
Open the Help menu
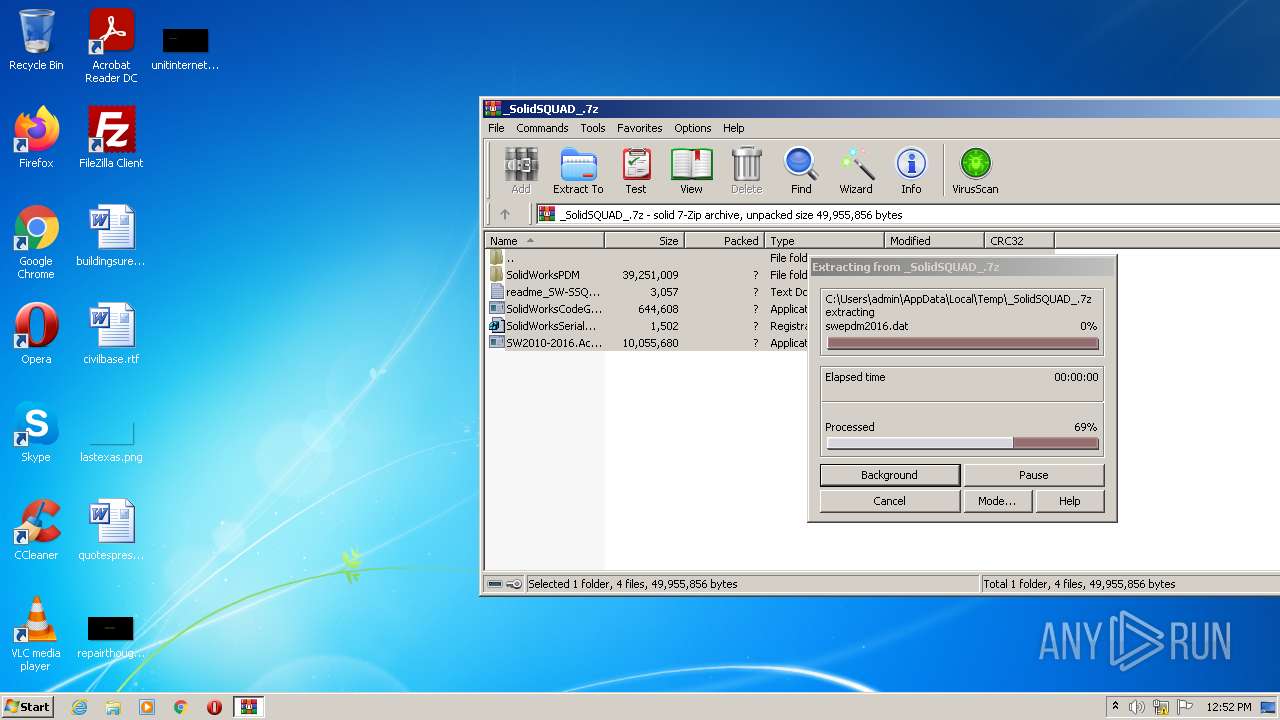734,128
